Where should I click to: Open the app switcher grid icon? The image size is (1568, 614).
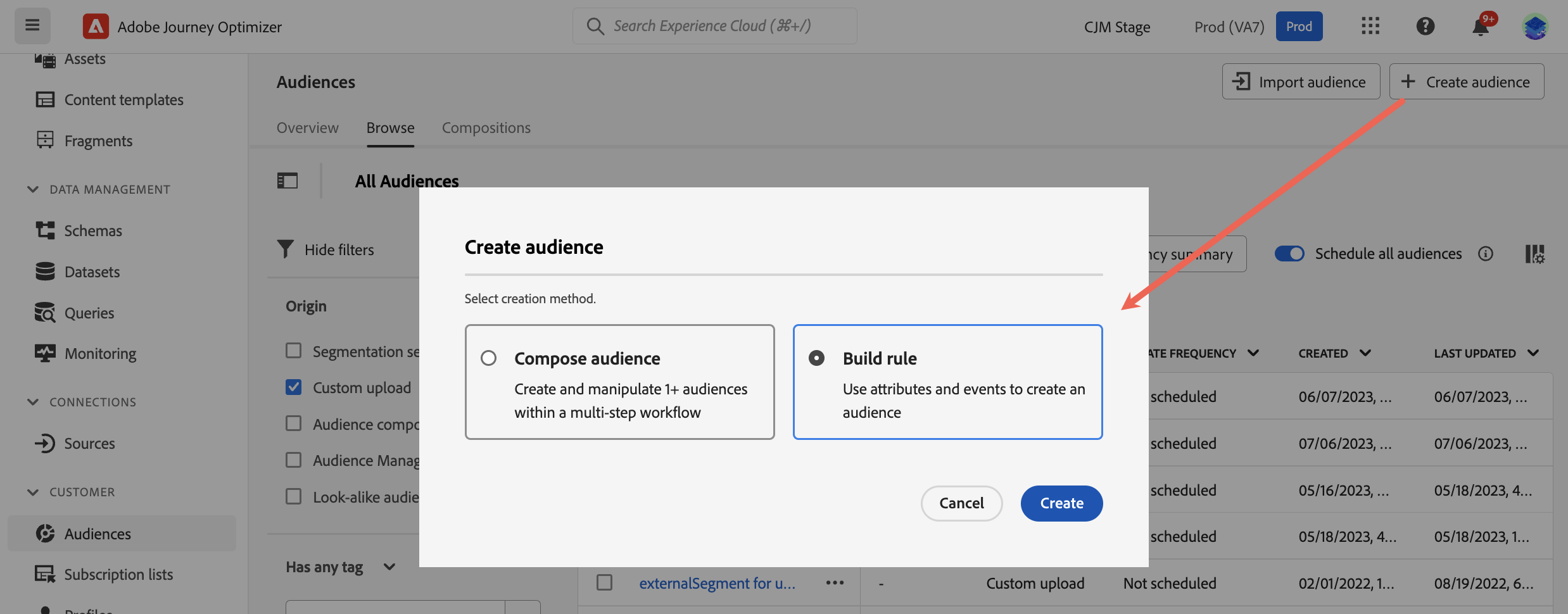point(1370,26)
